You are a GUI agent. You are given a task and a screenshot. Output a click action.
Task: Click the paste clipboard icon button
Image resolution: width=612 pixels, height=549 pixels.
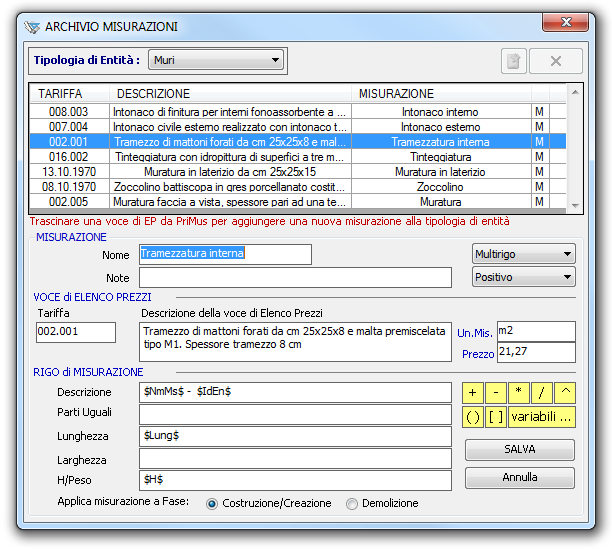pos(514,61)
